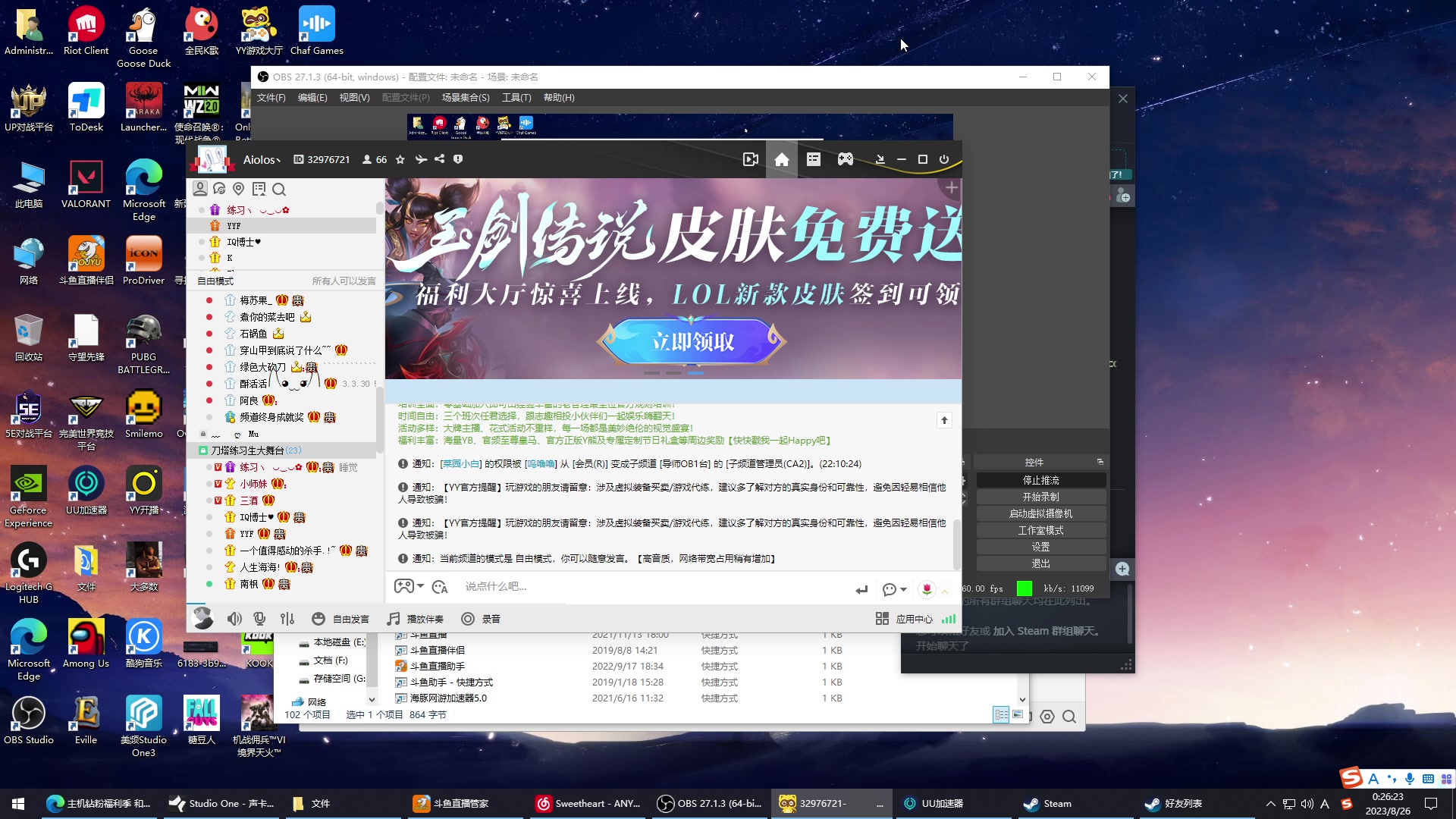The width and height of the screenshot is (1456, 819).
Task: Search channel users with magnifier icon
Action: click(279, 190)
